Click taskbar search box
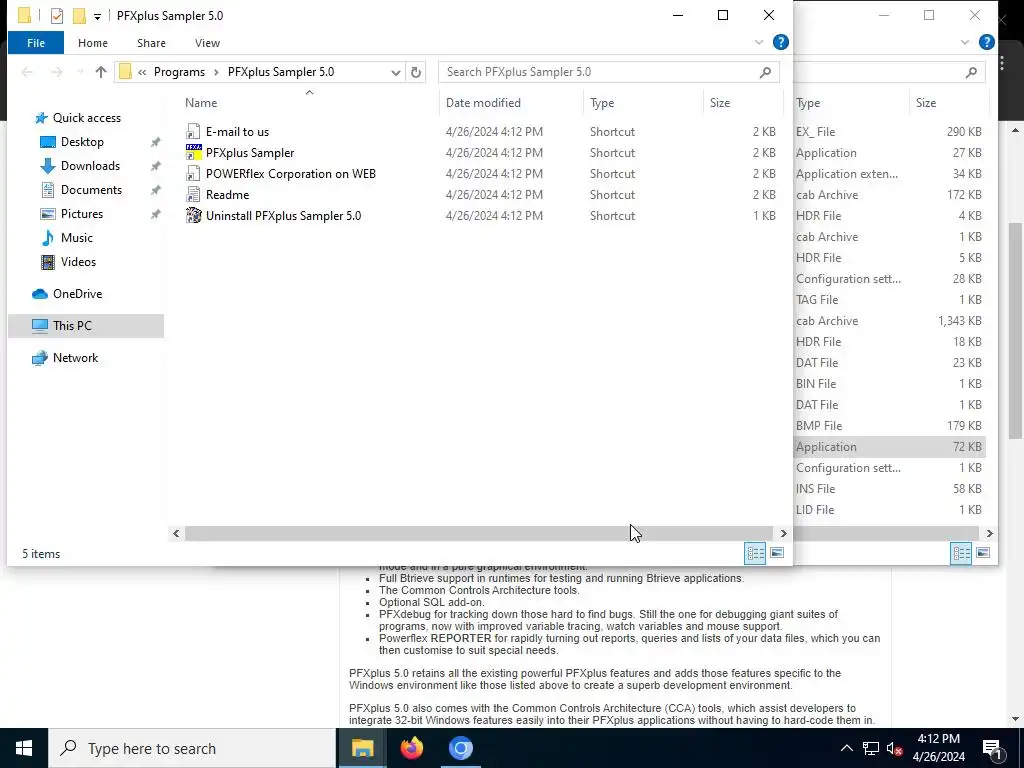The height and width of the screenshot is (768, 1024). [x=192, y=748]
